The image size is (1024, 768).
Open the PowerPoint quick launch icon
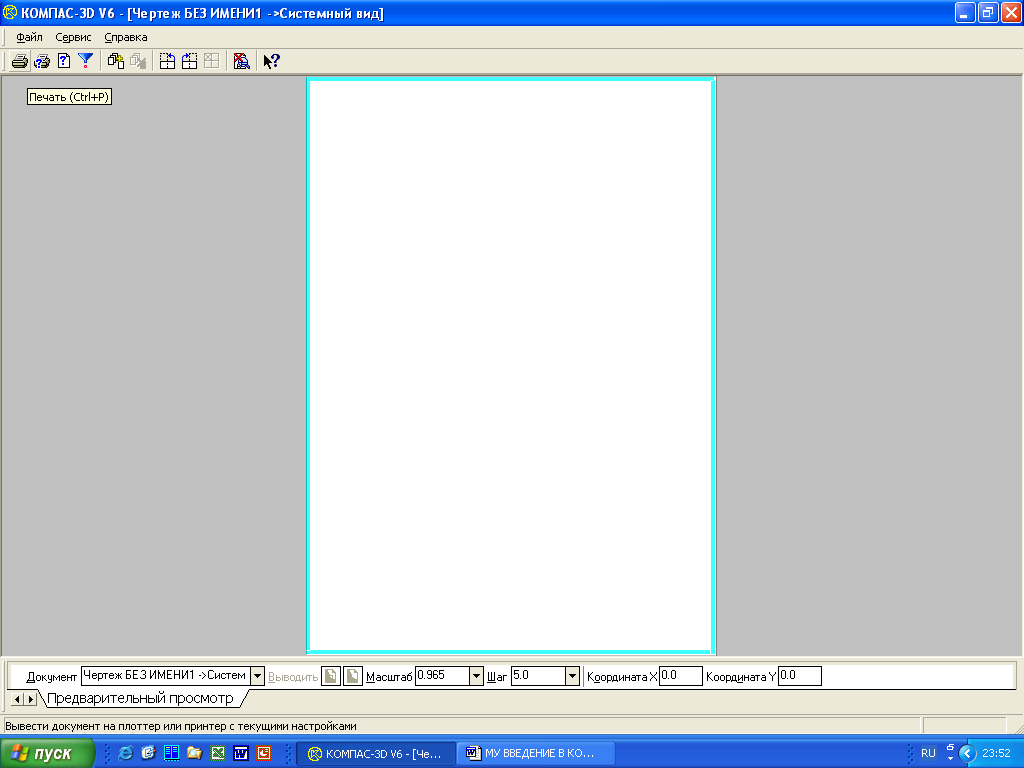(264, 753)
